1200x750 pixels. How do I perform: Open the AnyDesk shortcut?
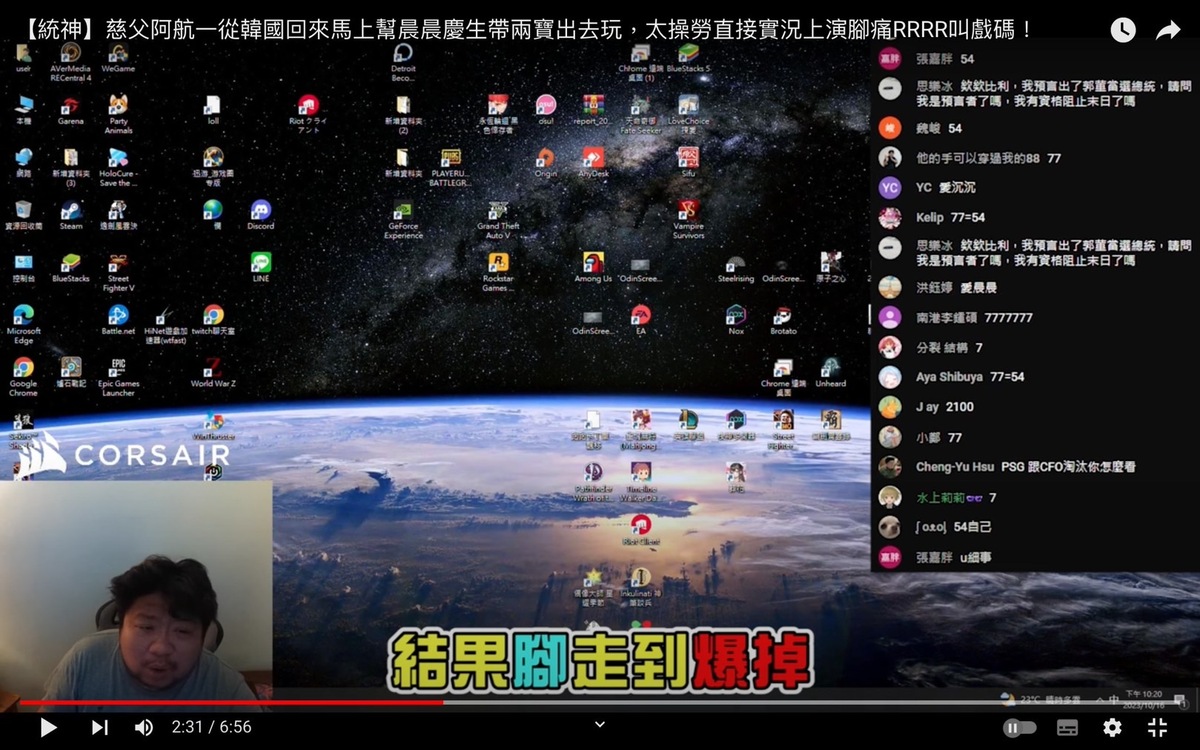593,162
